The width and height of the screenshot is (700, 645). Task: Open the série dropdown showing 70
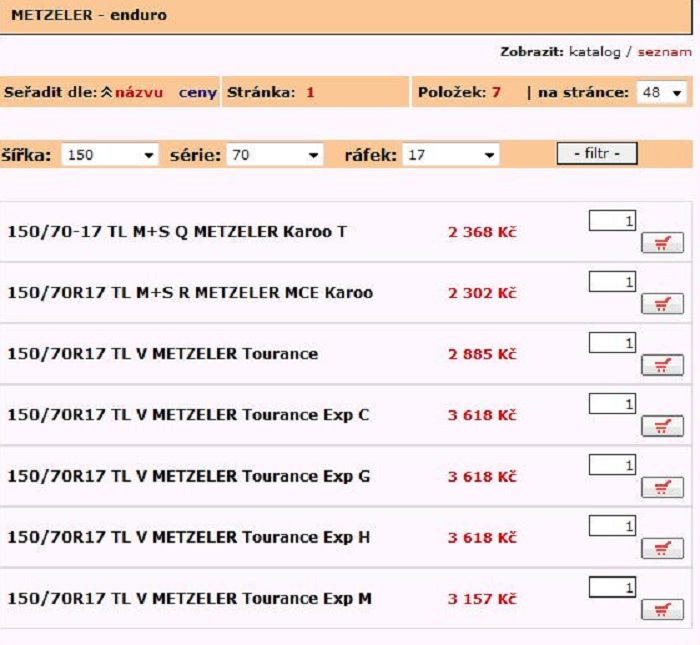coord(274,155)
